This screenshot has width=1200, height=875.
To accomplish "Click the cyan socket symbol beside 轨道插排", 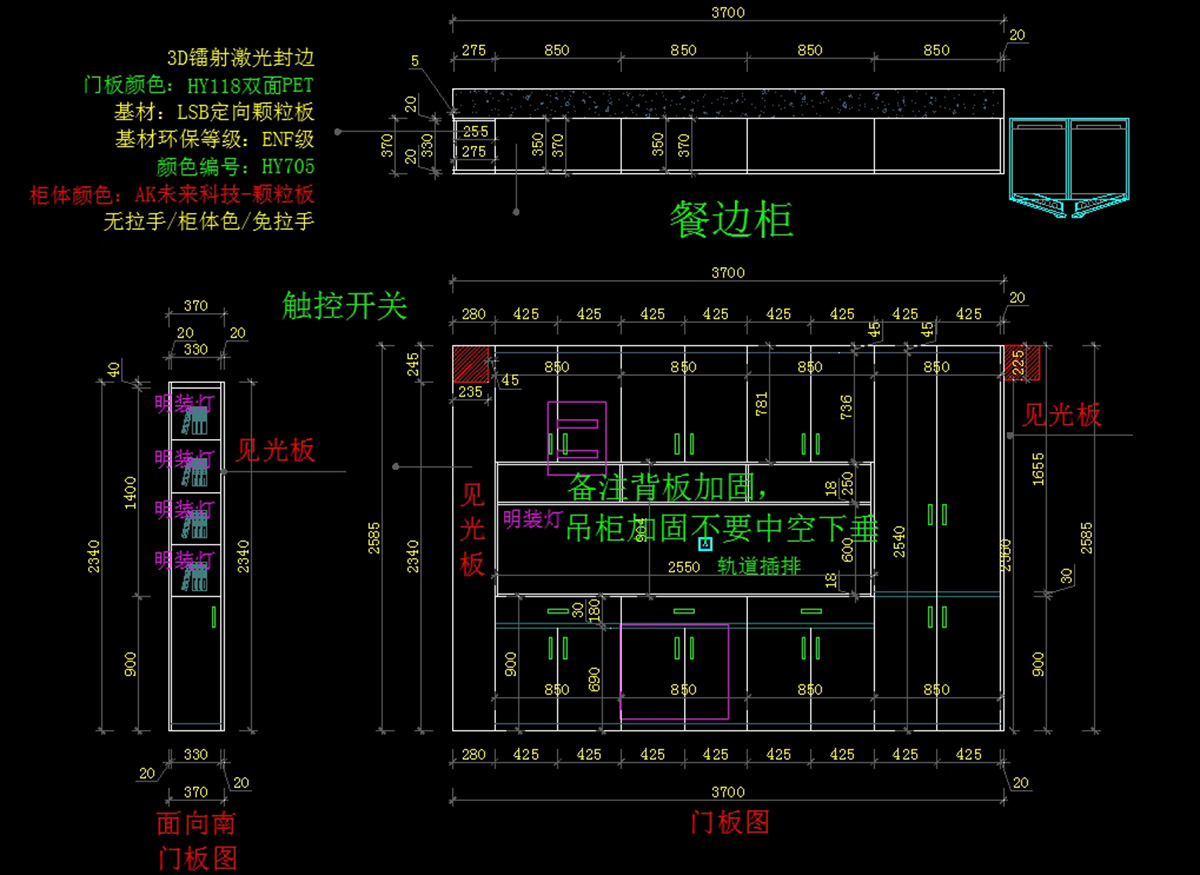I will pos(704,544).
